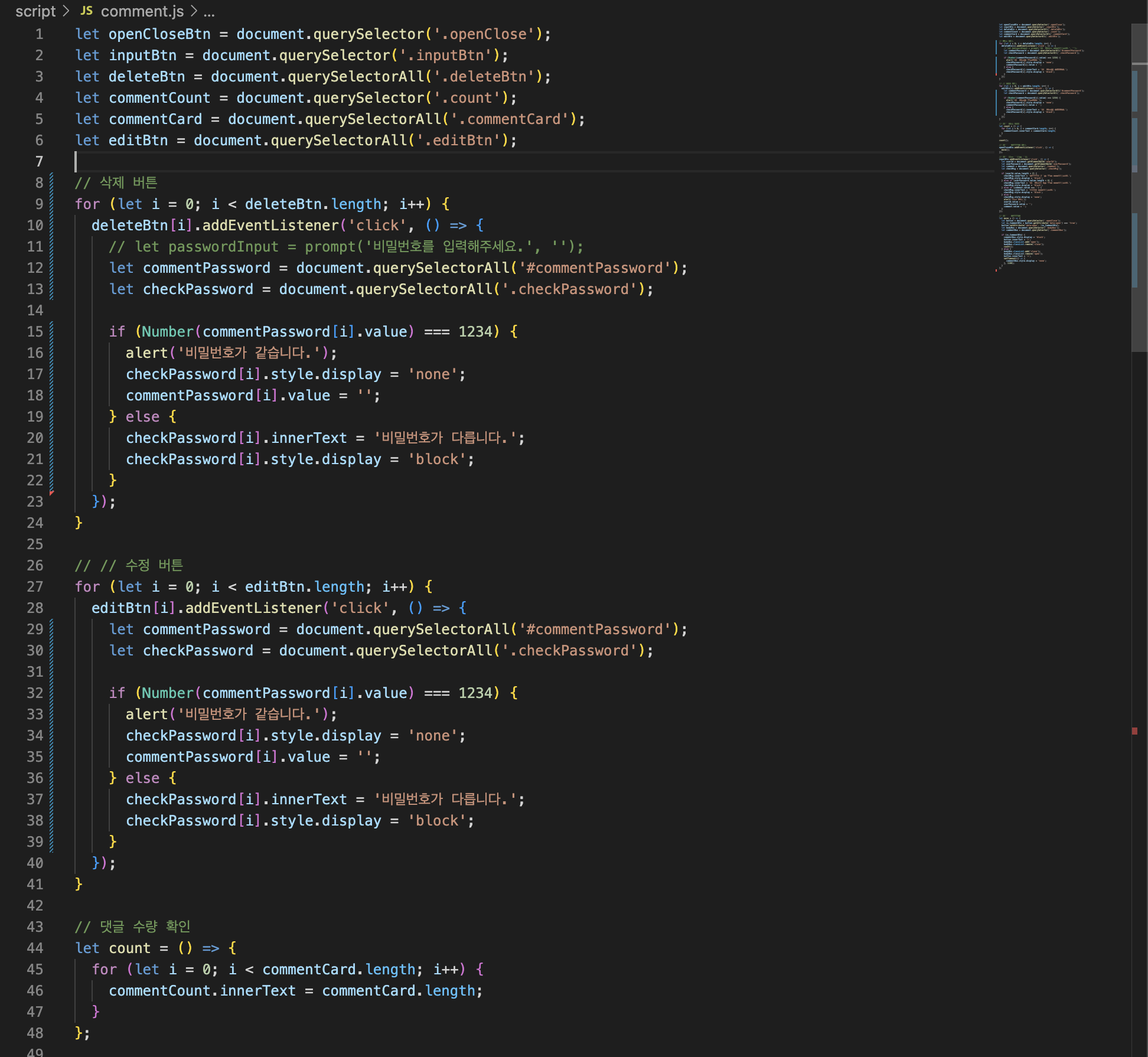1148x1057 pixels.
Task: Expand the breadcrumb ellipsis symbol list
Action: click(209, 11)
